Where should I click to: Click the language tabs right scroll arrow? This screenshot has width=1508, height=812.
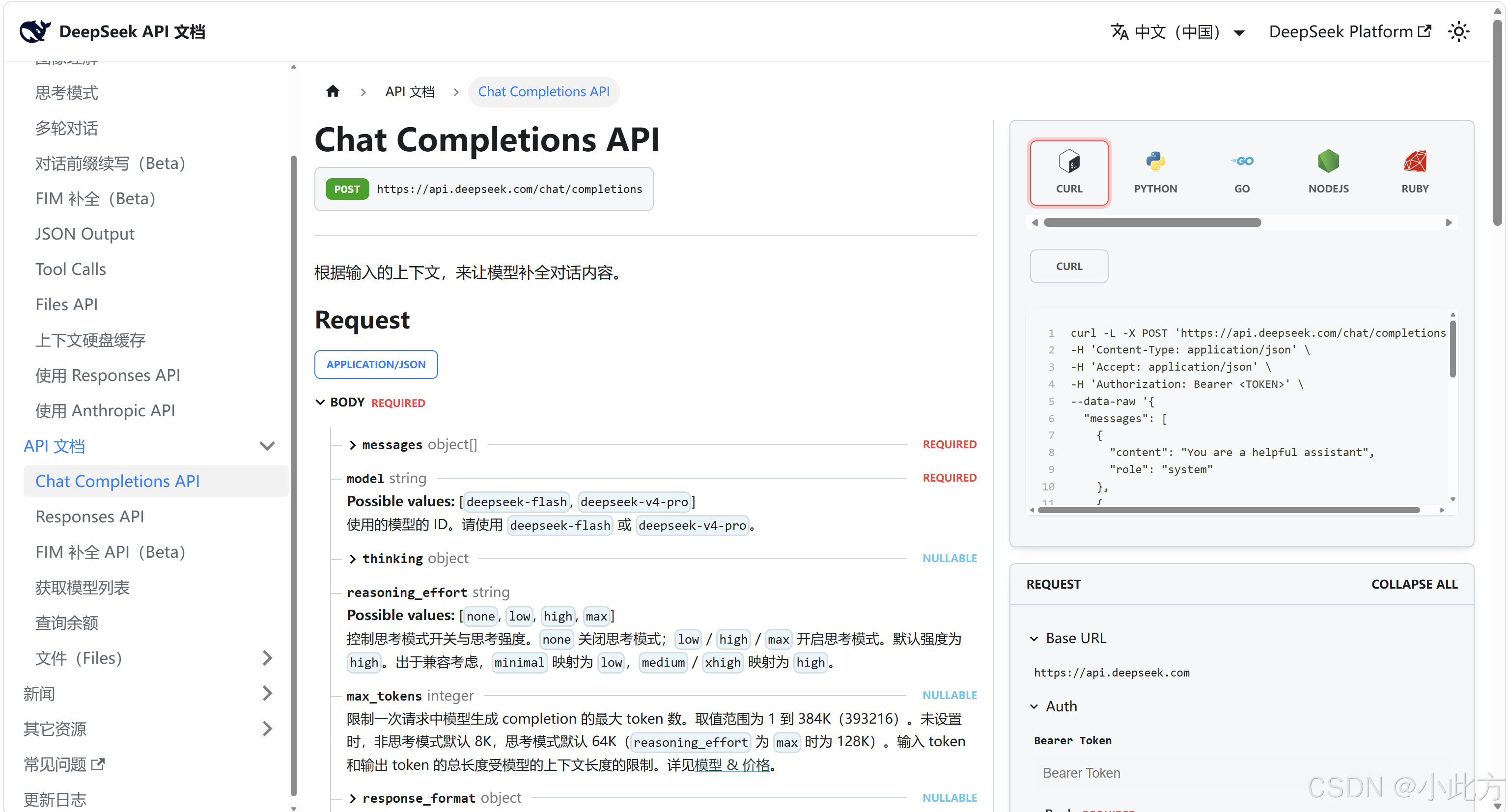pyautogui.click(x=1448, y=222)
